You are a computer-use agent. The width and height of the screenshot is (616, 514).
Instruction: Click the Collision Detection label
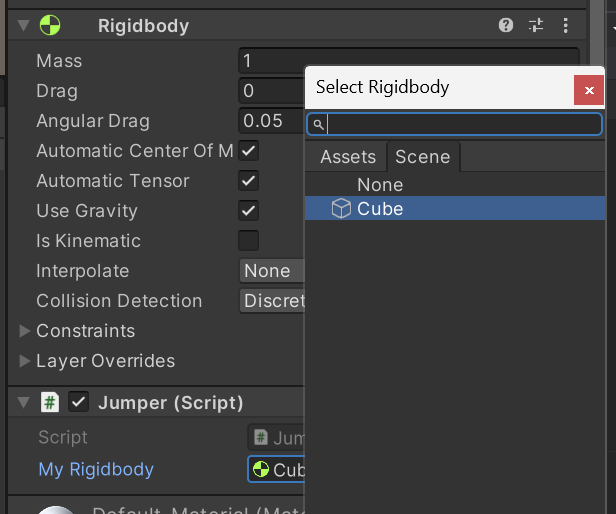pos(119,301)
